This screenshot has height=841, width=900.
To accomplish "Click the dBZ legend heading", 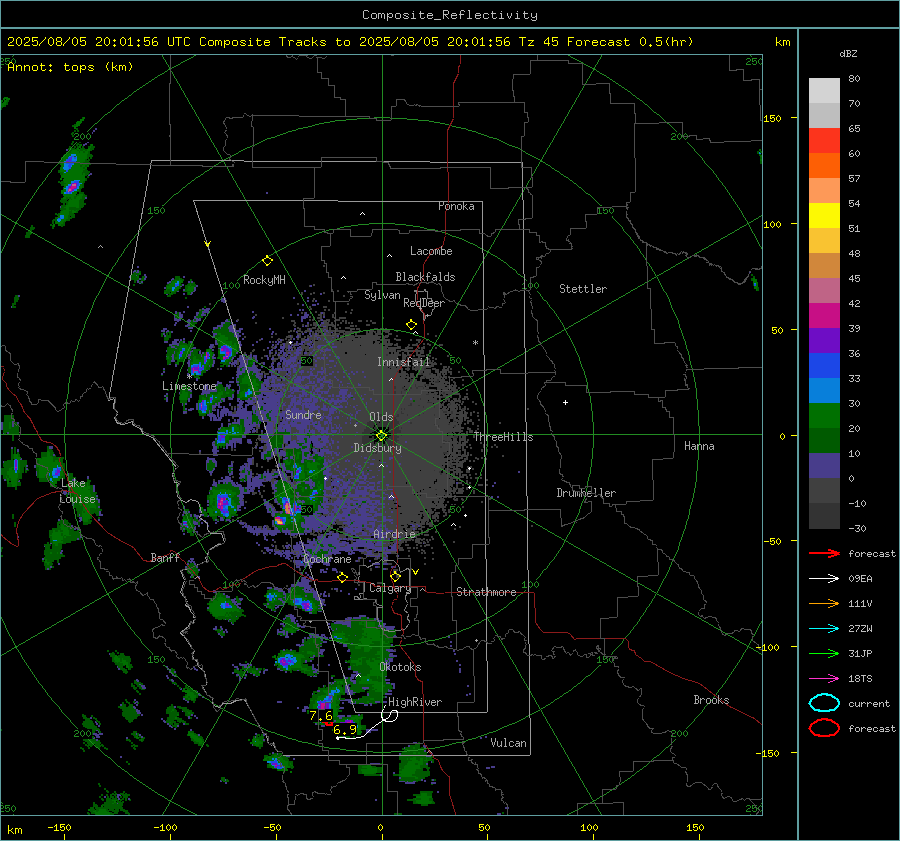I will [848, 53].
